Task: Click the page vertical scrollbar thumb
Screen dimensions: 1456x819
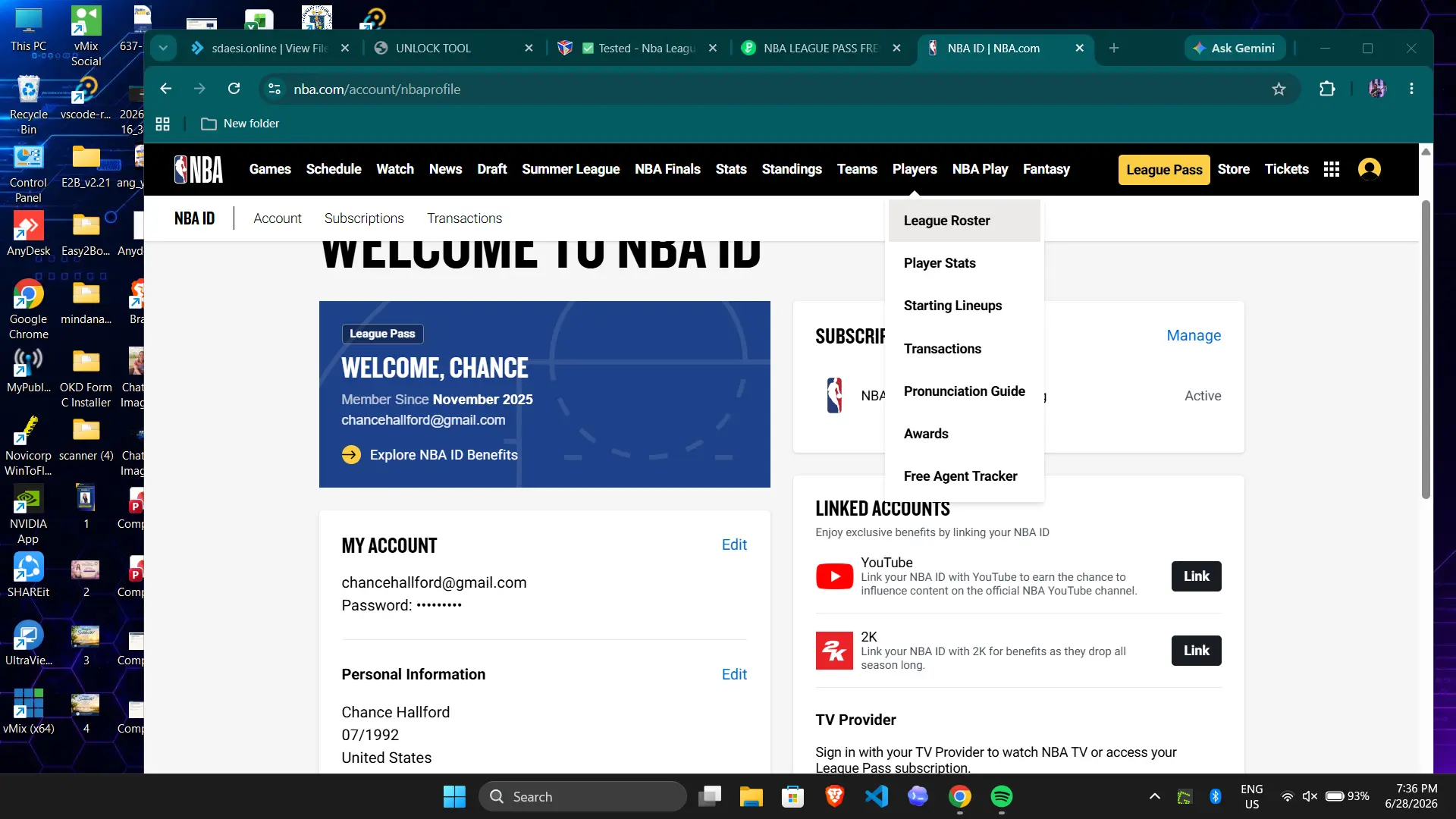Action: (1426, 349)
